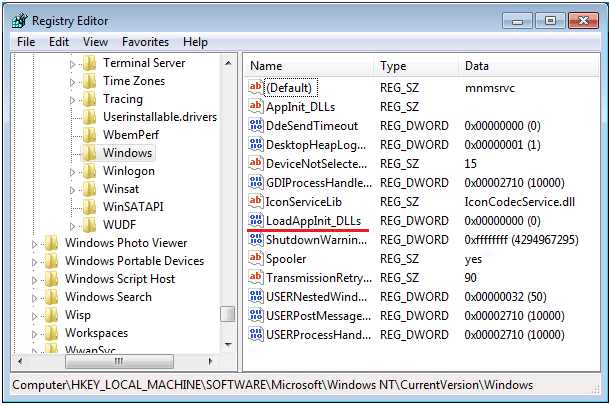Expand the Windows Script Host key
611x405 pixels.
[34, 280]
